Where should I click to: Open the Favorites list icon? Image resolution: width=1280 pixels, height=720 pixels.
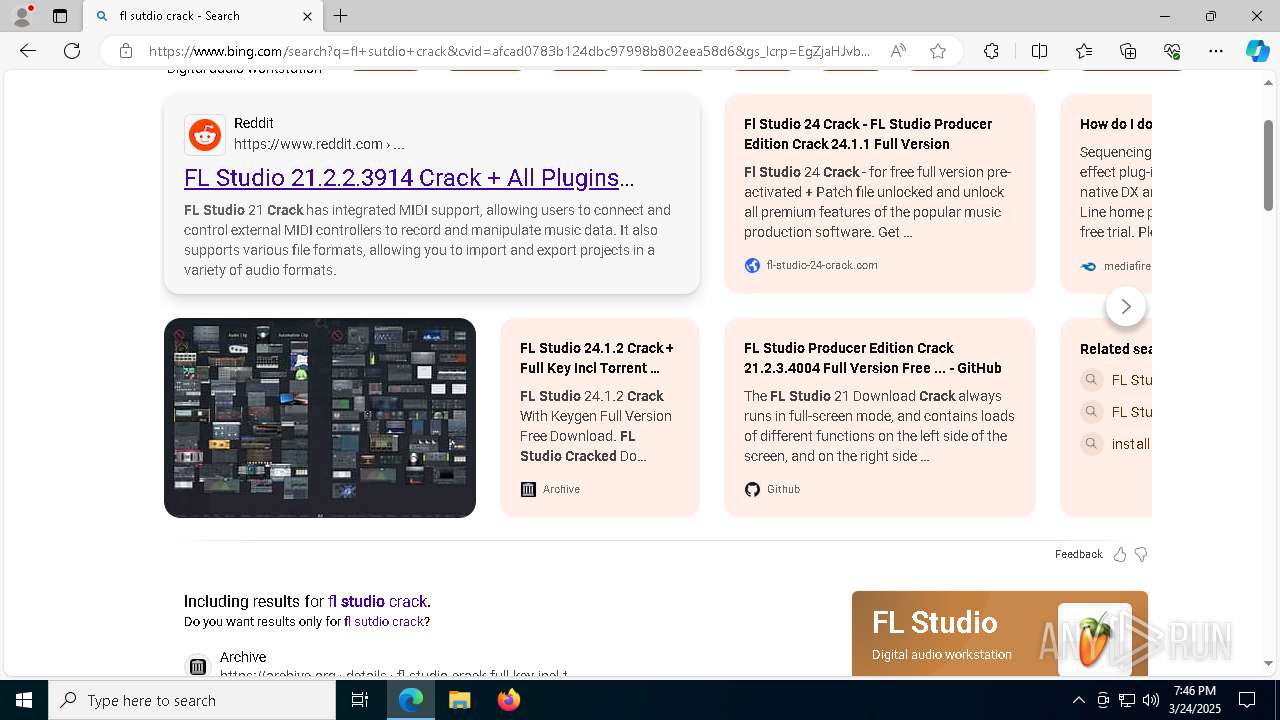[1084, 51]
